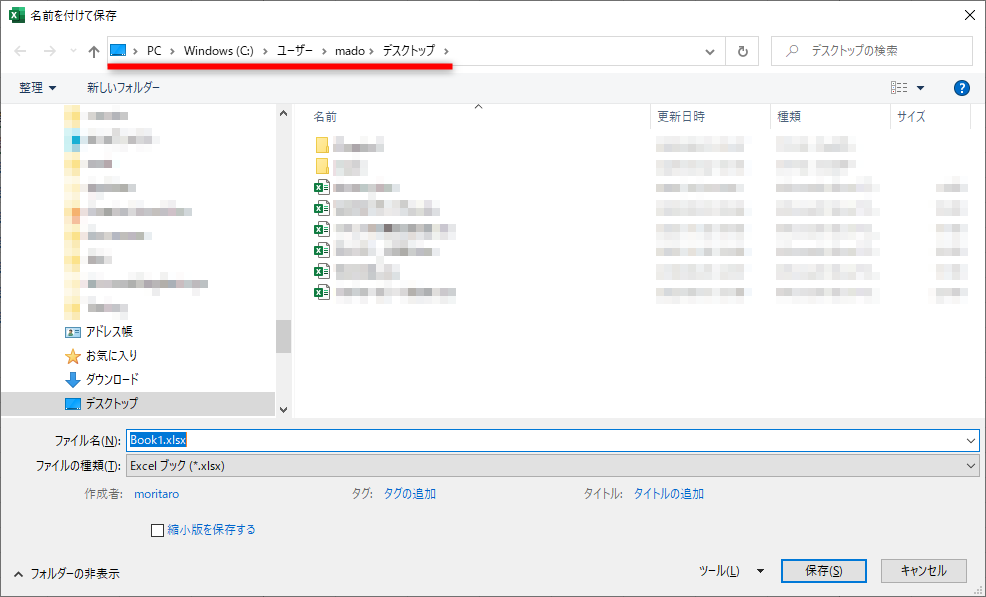Click the refresh icon in the address bar
This screenshot has width=986, height=597.
[741, 50]
